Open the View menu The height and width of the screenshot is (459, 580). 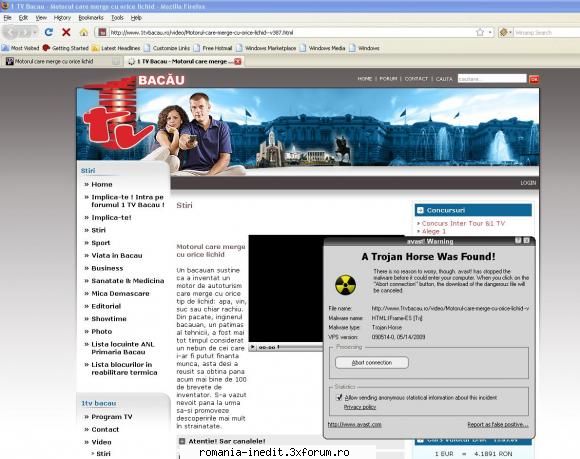pyautogui.click(x=41, y=17)
